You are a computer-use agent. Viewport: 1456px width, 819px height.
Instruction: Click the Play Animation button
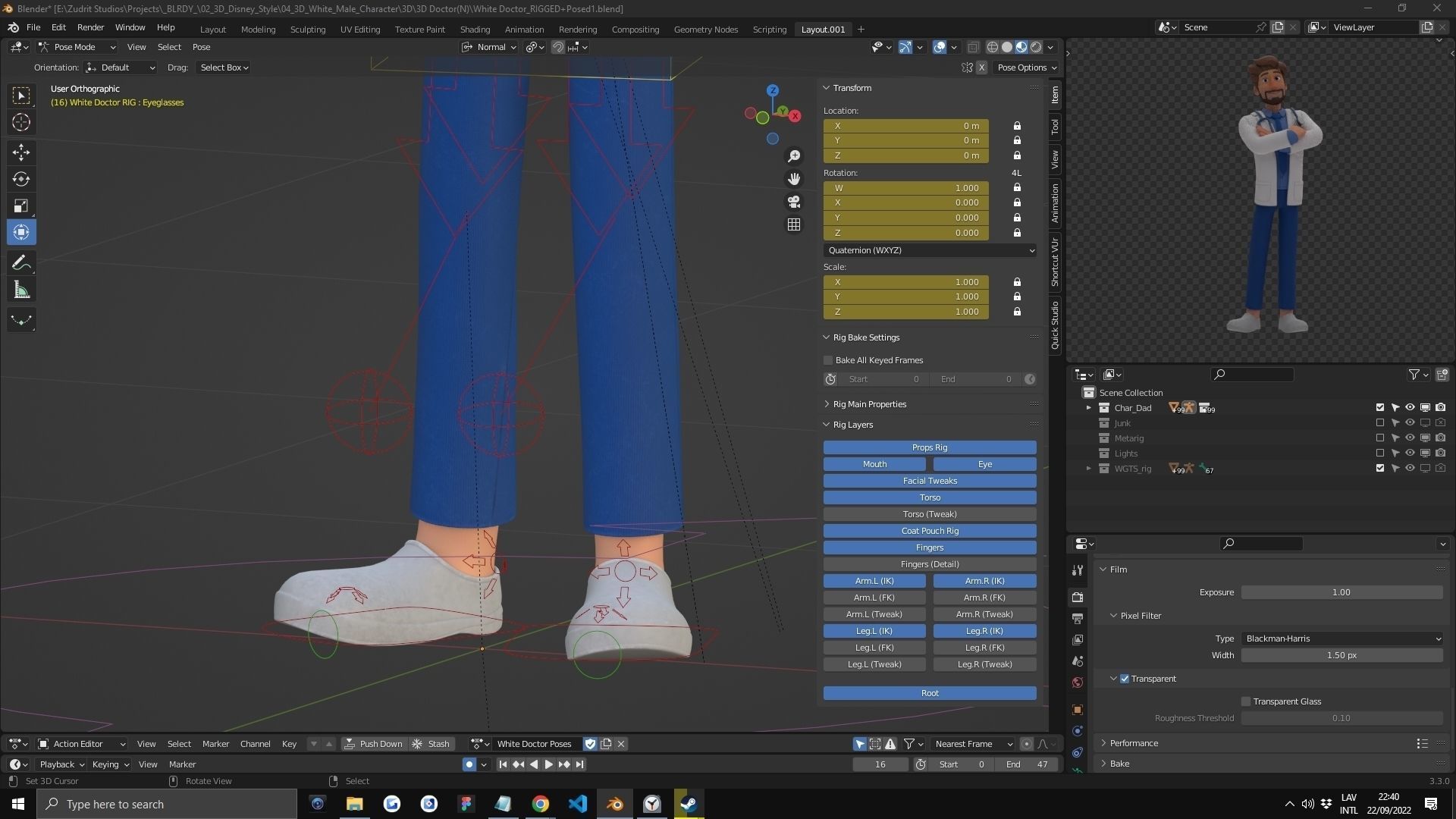(549, 764)
